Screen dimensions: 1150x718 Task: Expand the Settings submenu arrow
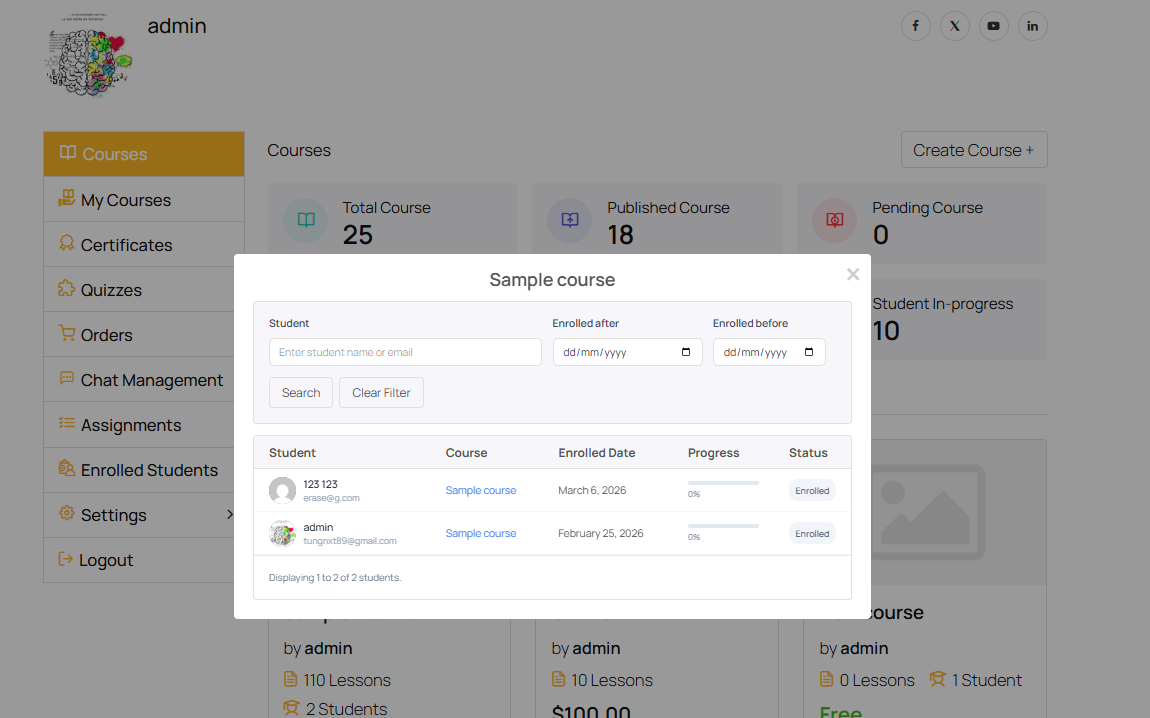pyautogui.click(x=230, y=514)
